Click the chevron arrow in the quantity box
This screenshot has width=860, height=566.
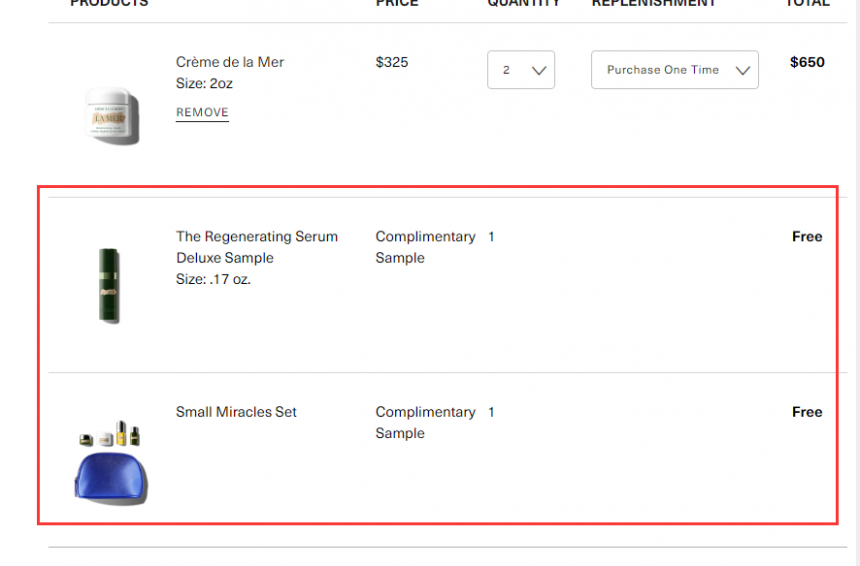tap(539, 70)
